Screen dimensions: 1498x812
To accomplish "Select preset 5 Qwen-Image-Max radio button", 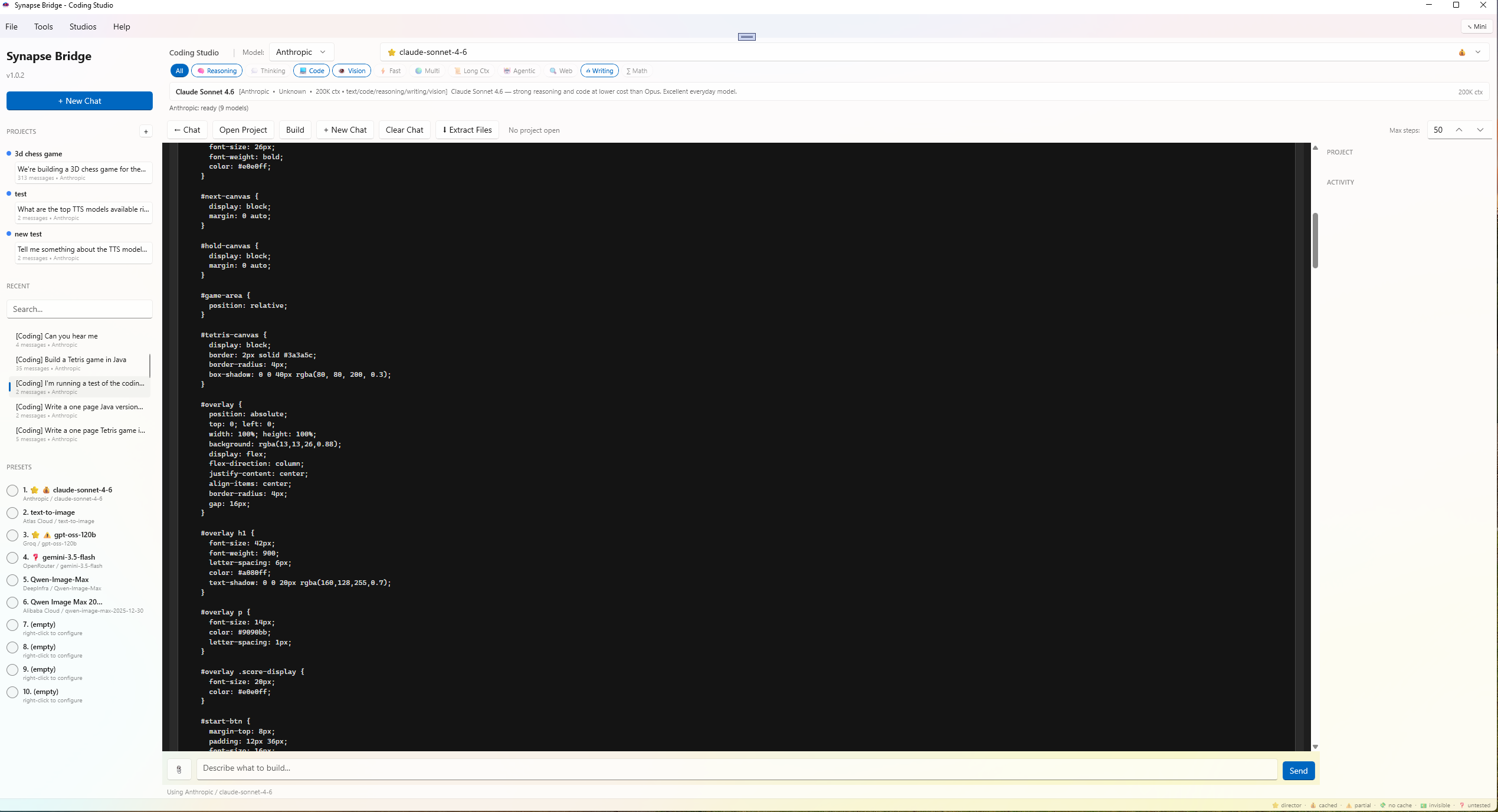I will (12, 580).
